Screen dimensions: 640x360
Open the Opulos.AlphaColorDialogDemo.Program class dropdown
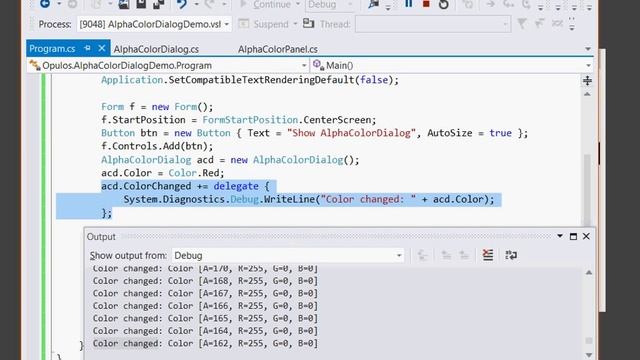[168, 65]
